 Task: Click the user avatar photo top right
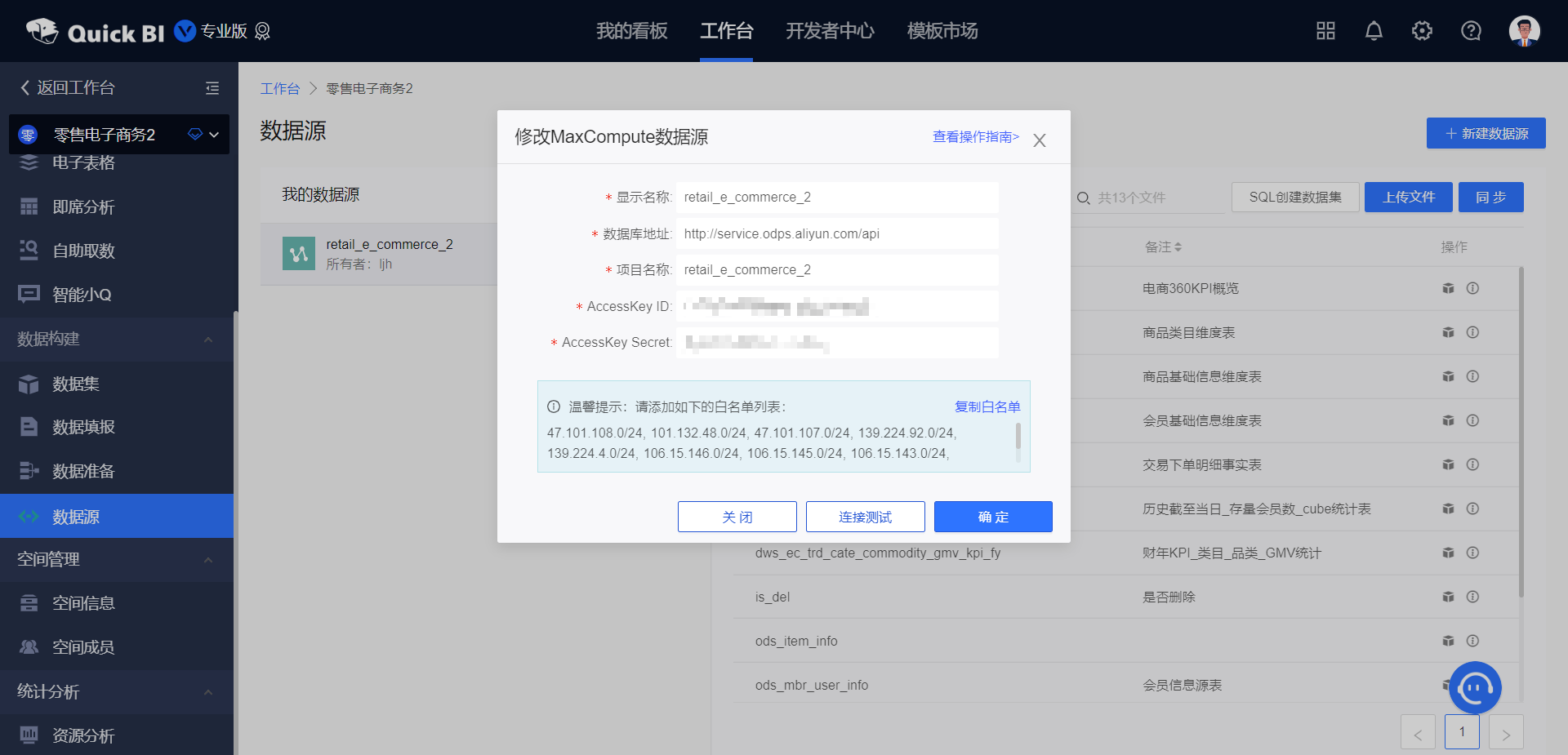[x=1524, y=30]
